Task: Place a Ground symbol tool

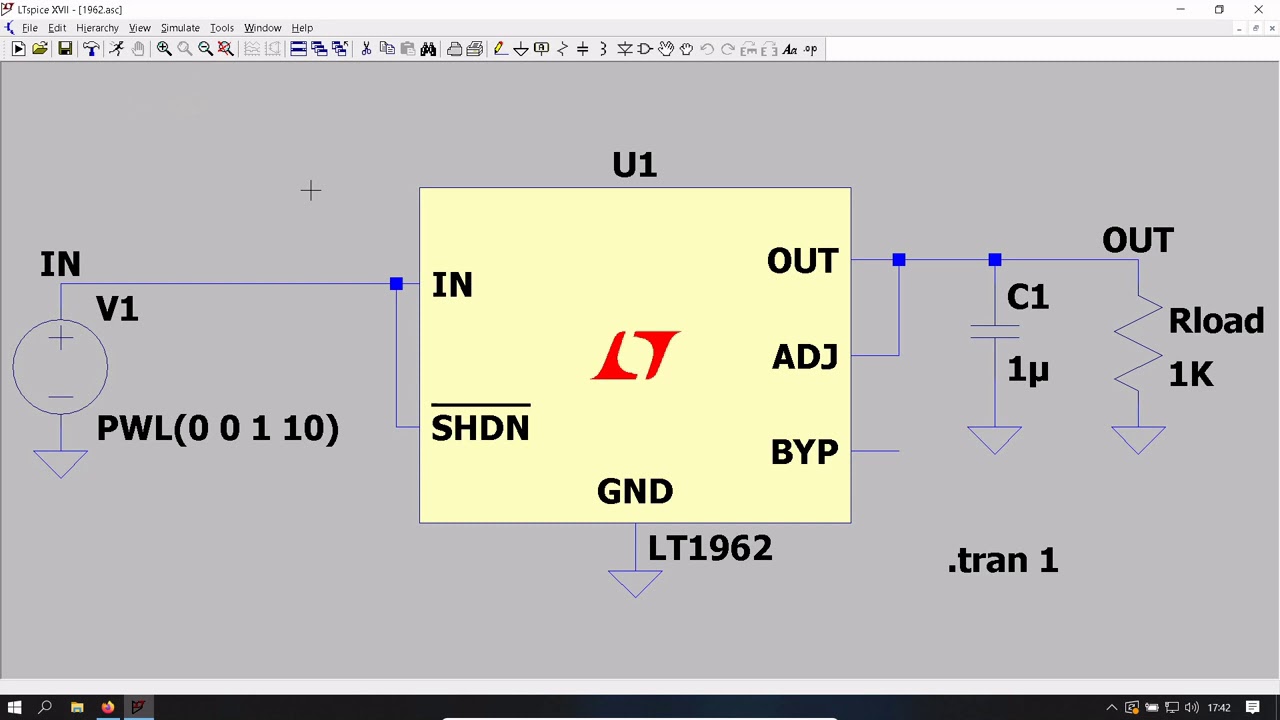Action: (521, 49)
